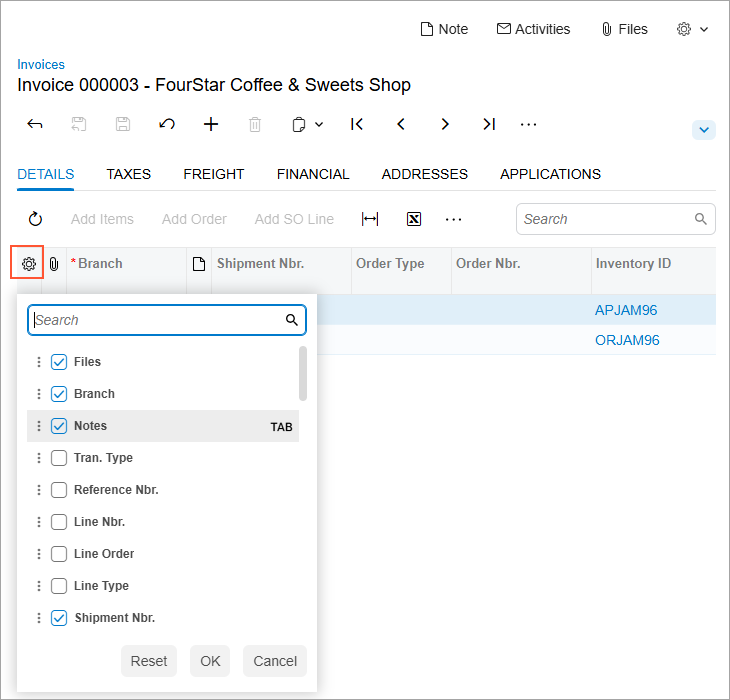The width and height of the screenshot is (730, 700).
Task: Click the Undo icon in the toolbar
Action: (167, 124)
